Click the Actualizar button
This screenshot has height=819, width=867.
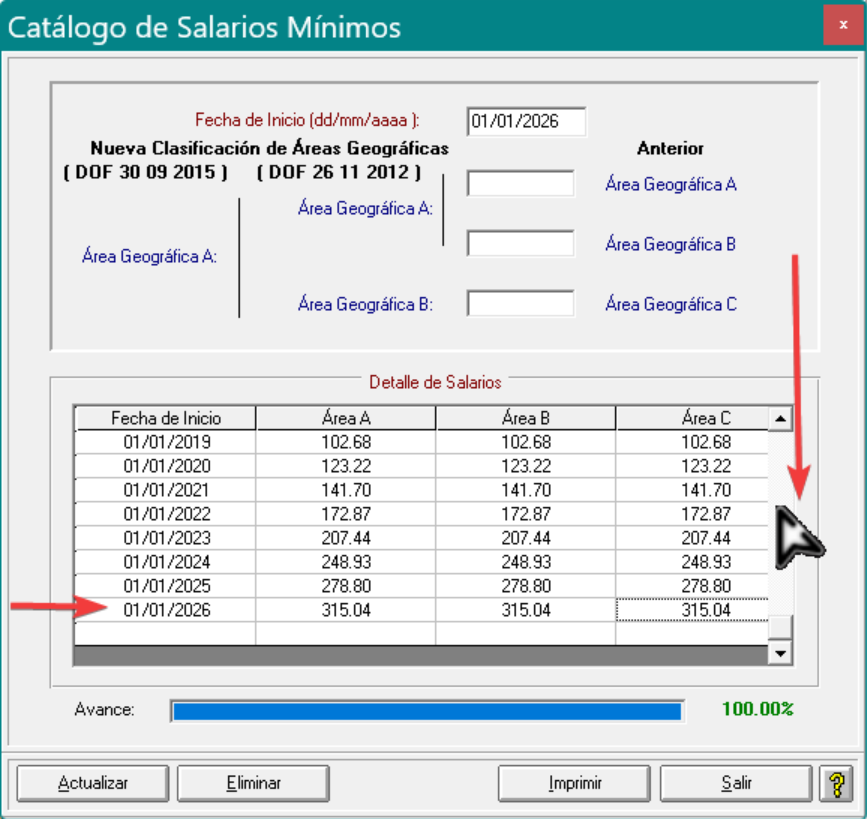coord(93,783)
